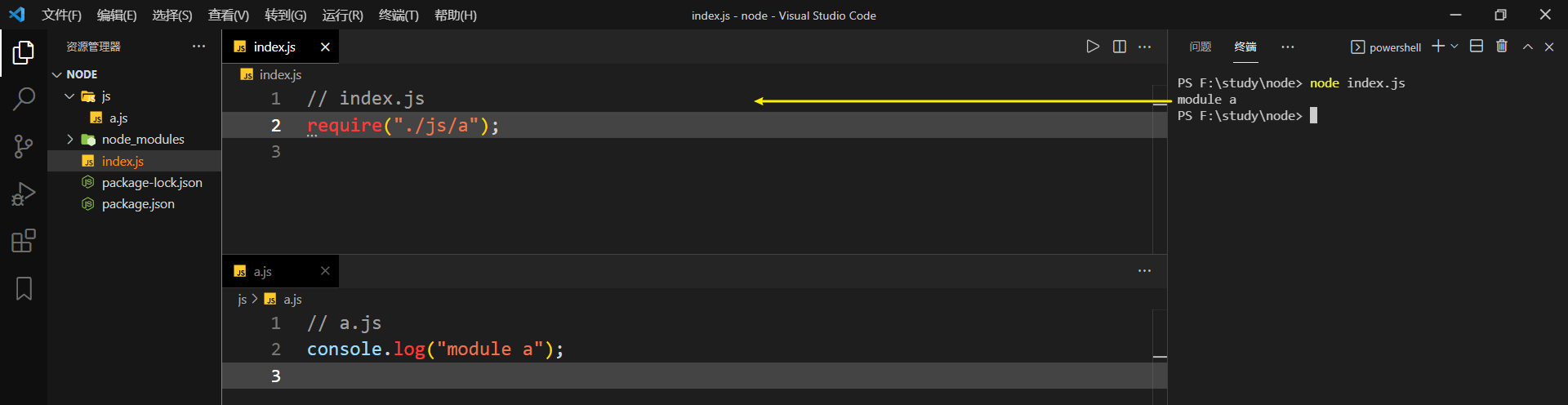Split the editor to the right

pos(1120,47)
